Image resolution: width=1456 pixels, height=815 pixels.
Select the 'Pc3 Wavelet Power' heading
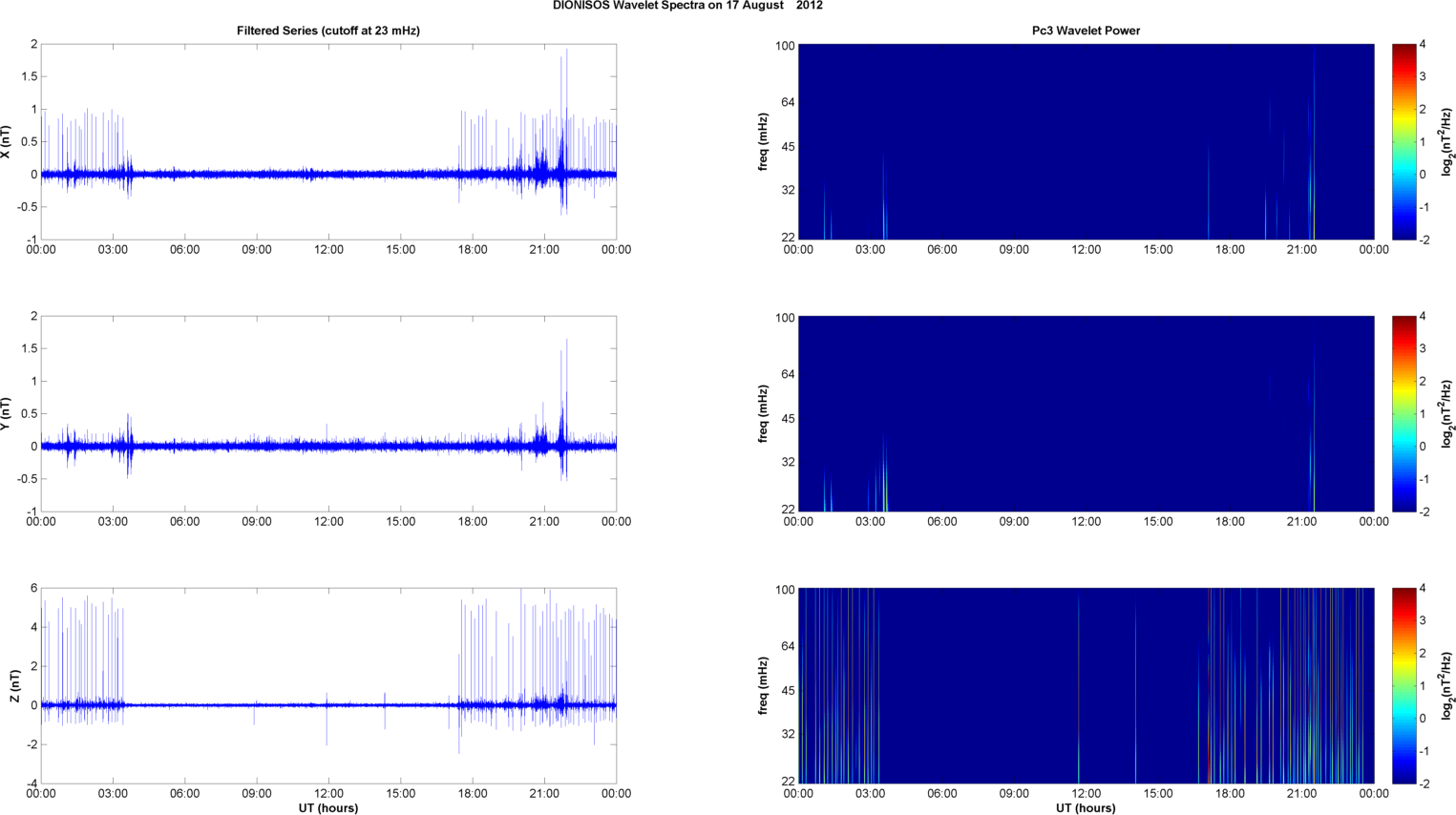[x=1086, y=31]
